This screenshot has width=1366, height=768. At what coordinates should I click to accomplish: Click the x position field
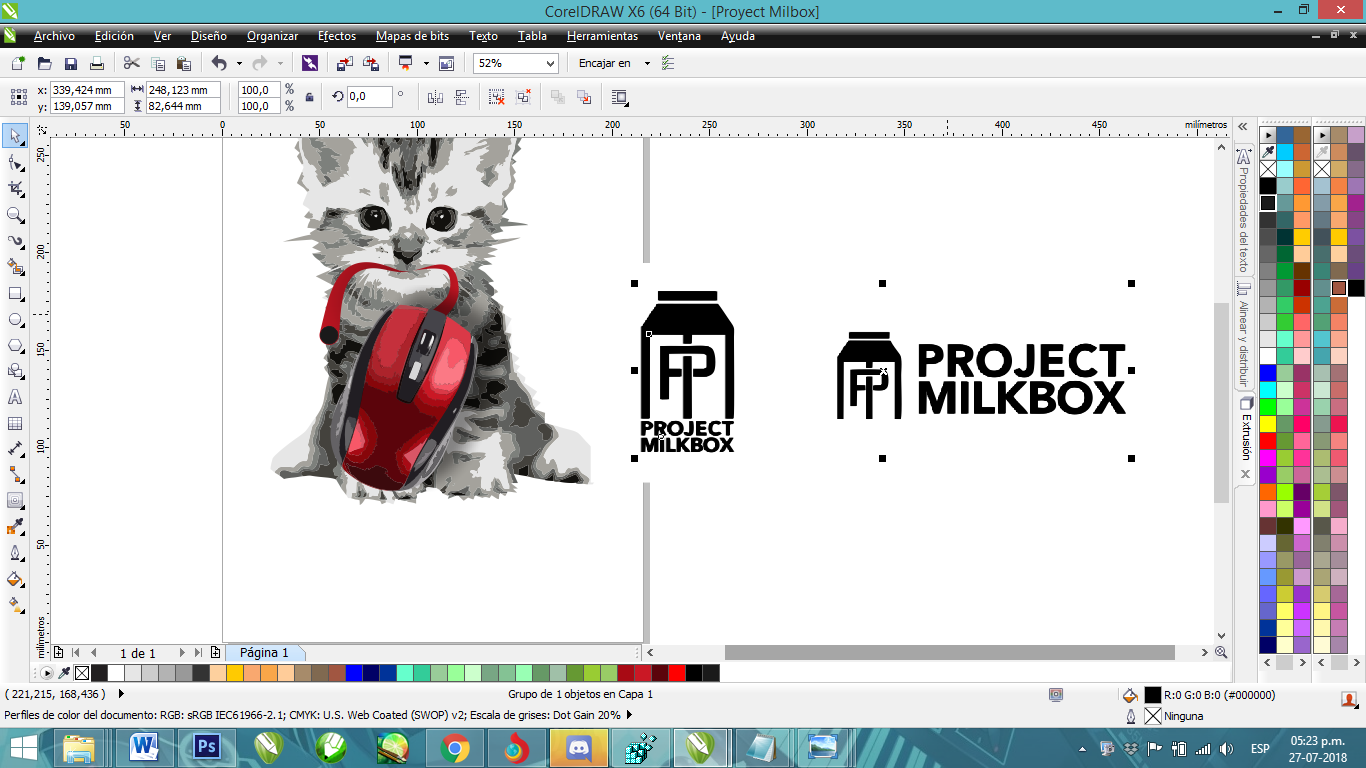(87, 89)
